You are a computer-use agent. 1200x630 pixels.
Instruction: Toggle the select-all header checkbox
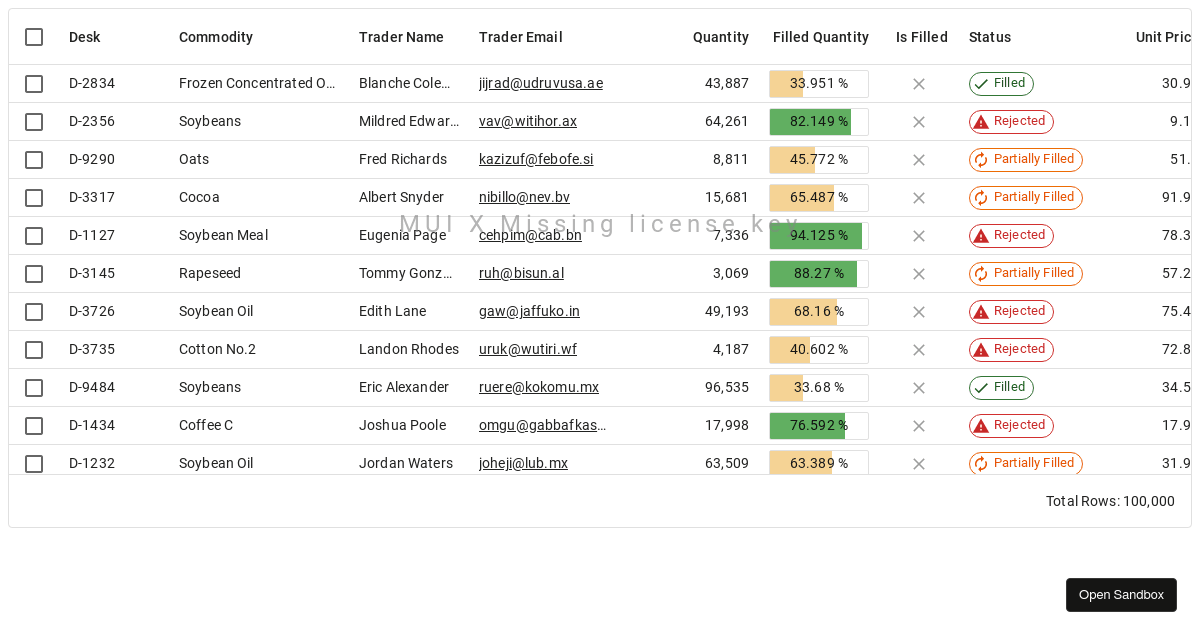34,37
